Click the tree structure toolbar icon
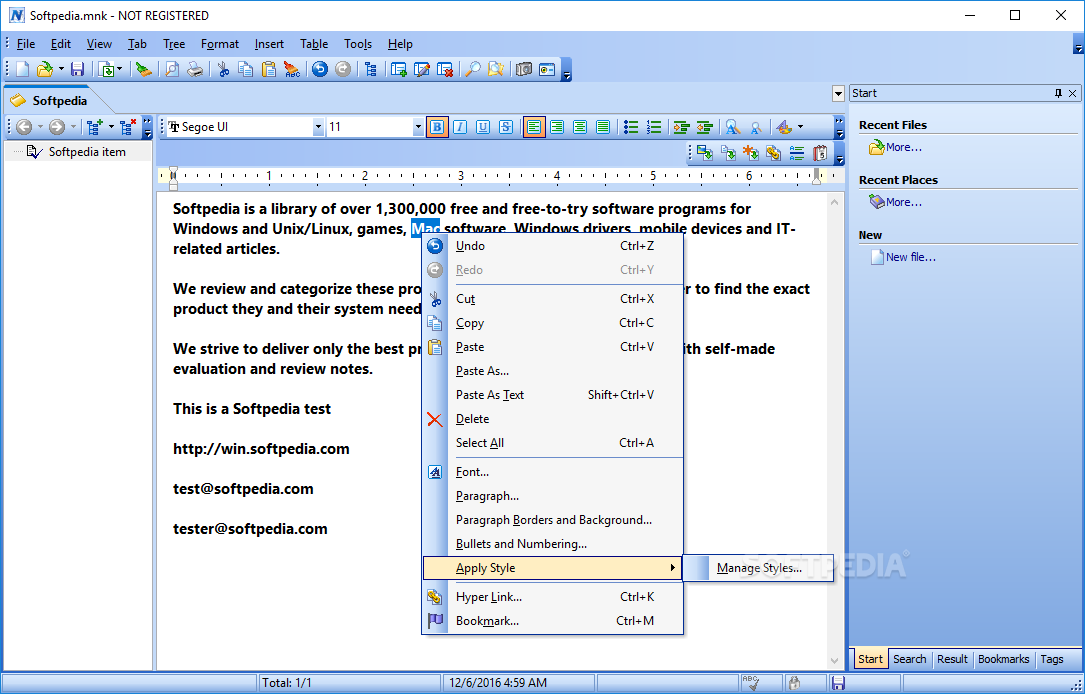 (371, 69)
